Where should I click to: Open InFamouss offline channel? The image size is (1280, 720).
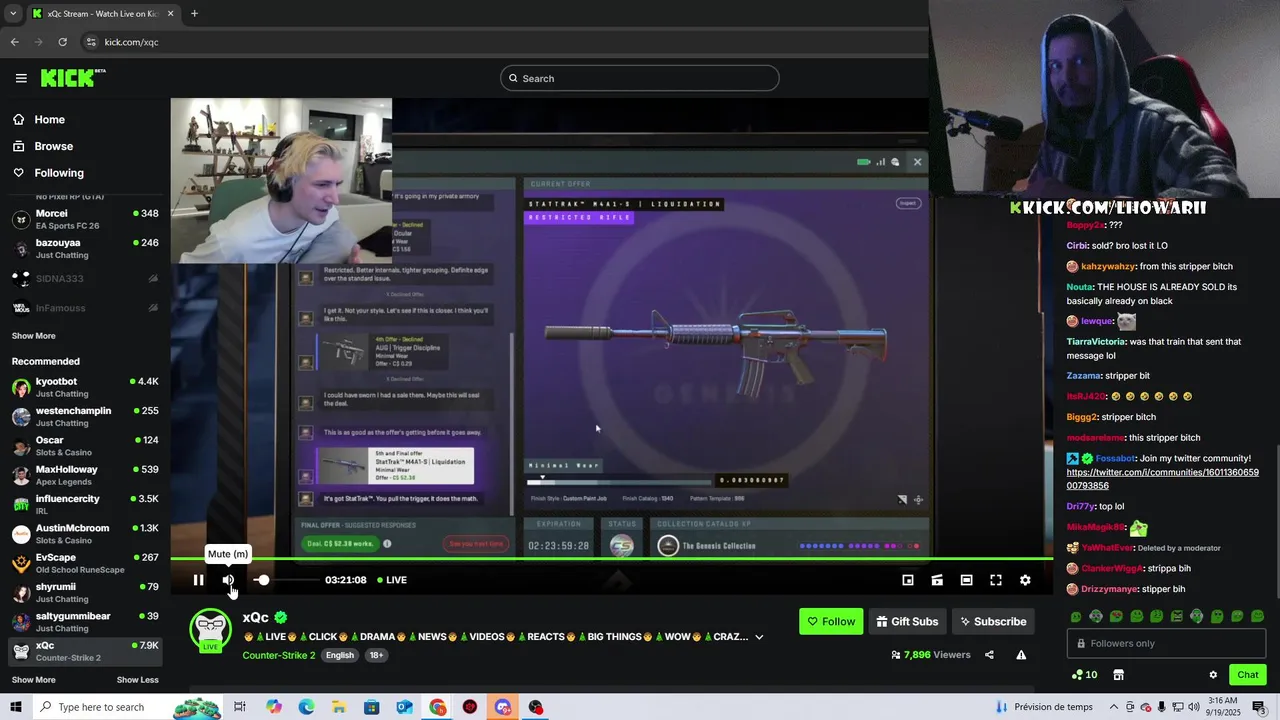85,308
